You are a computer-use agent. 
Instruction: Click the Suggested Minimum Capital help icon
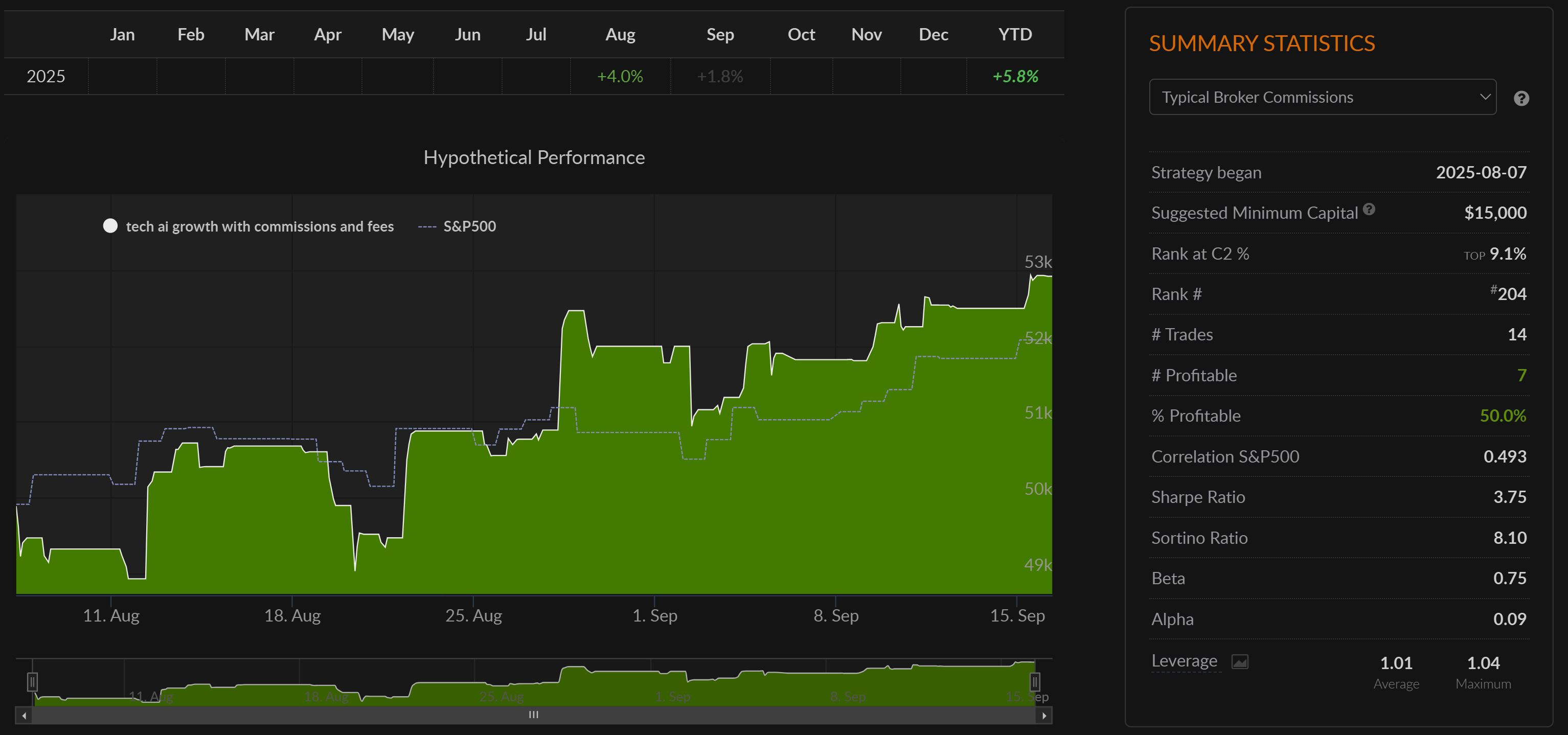pos(1369,209)
